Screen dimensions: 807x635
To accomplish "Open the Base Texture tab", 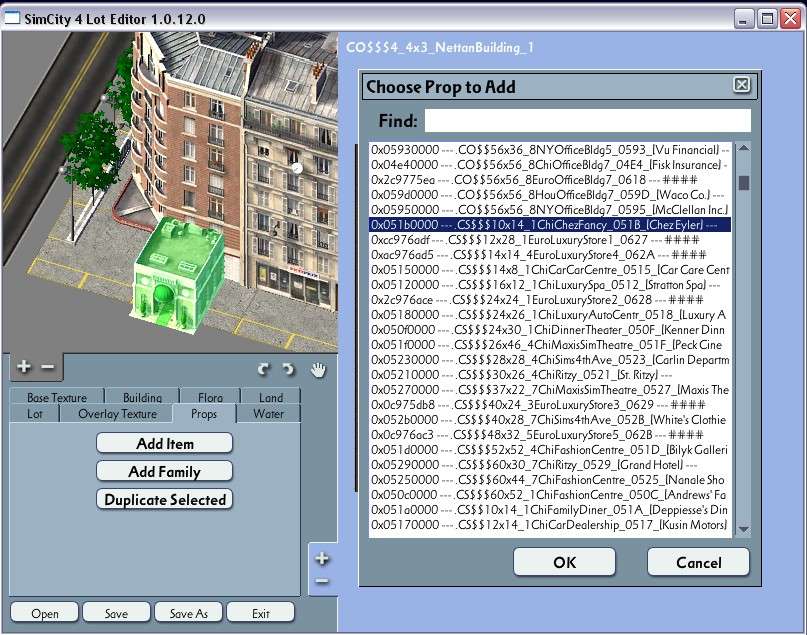I will click(57, 397).
